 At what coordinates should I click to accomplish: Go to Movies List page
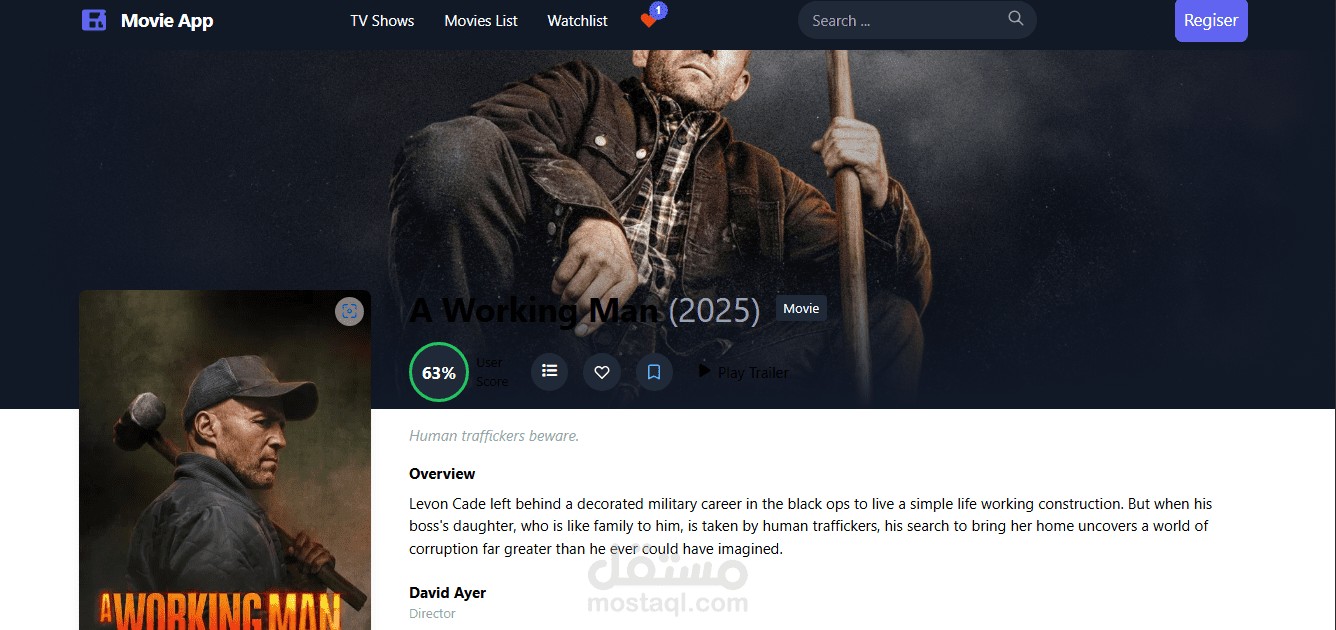pos(481,21)
